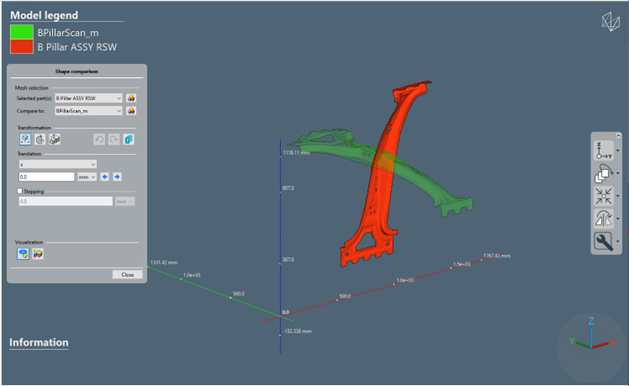Open the Selected part(s) dropdown

(x=89, y=98)
